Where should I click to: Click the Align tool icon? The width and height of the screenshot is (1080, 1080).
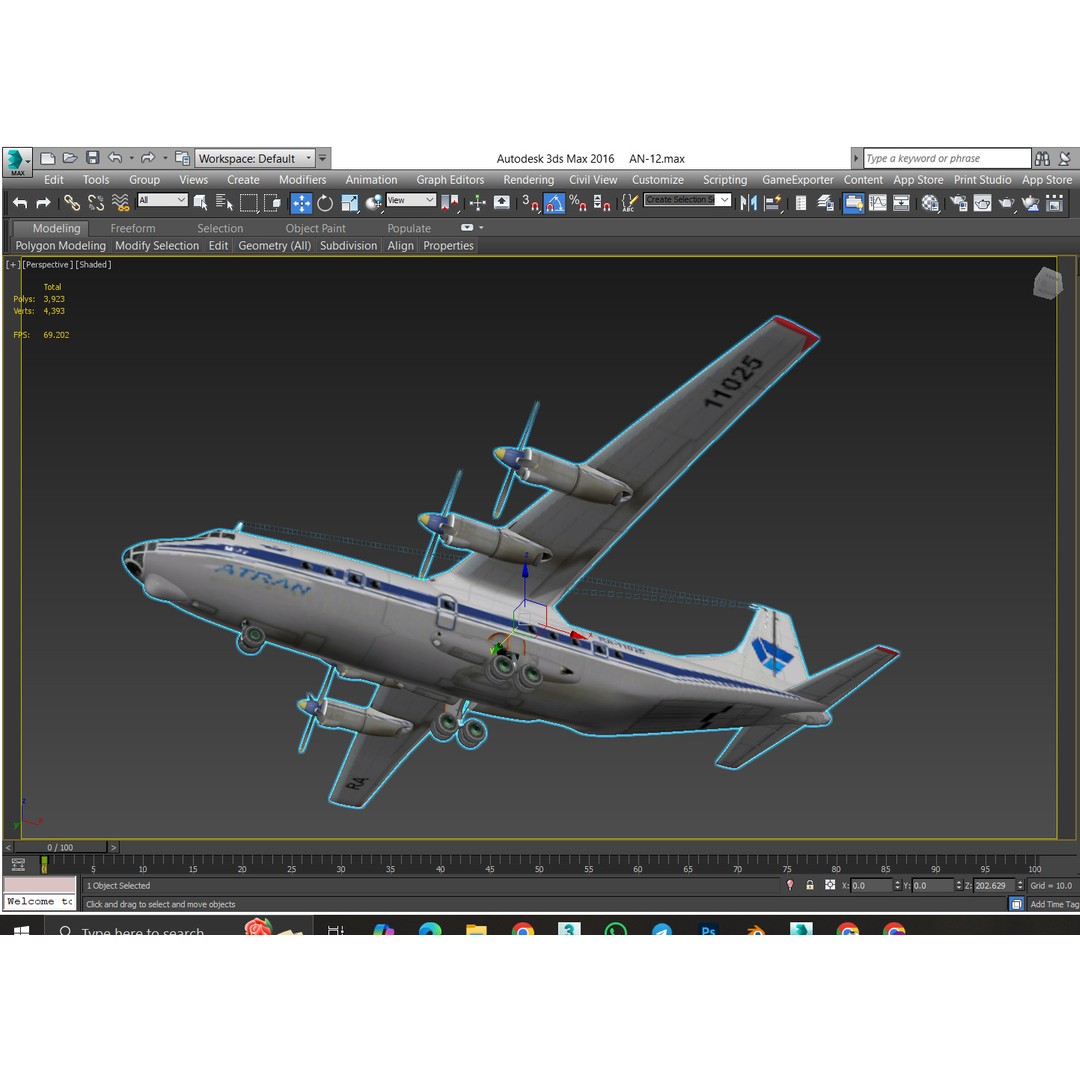(x=773, y=202)
